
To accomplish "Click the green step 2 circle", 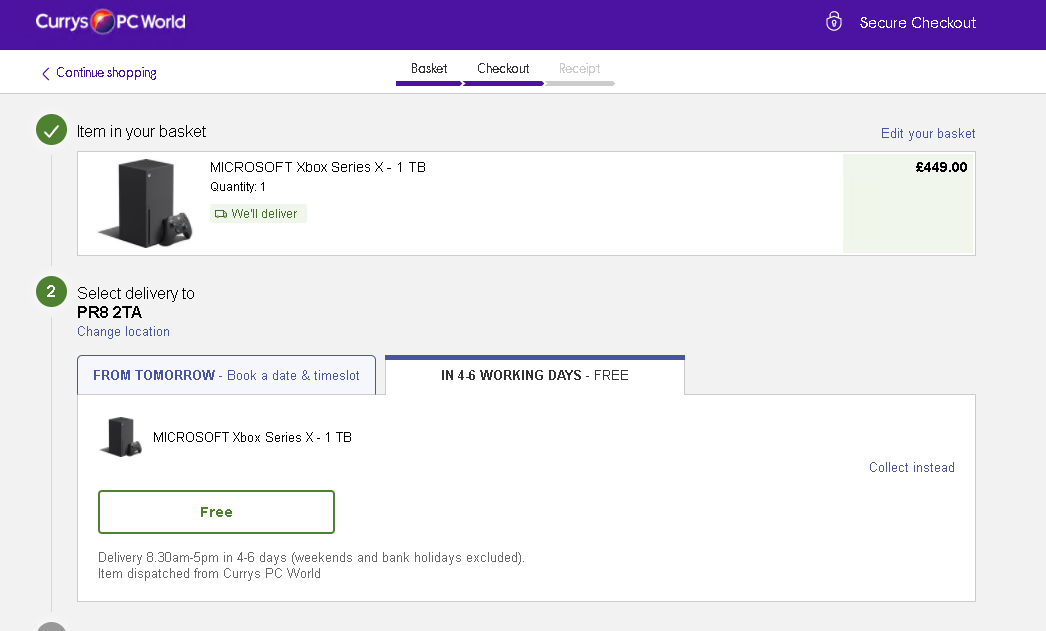I will point(51,291).
